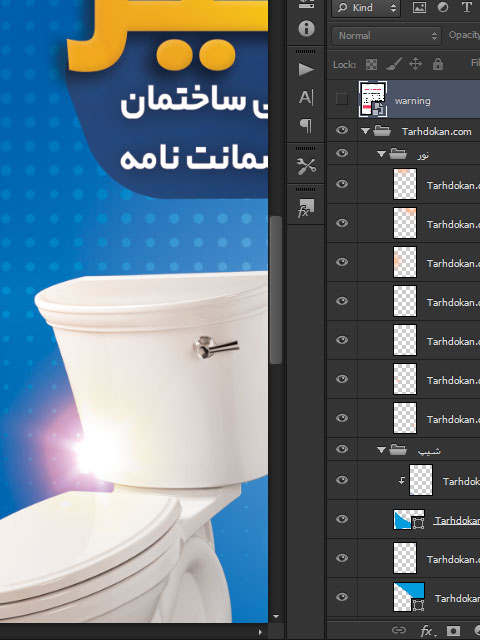The width and height of the screenshot is (480, 640).
Task: Add a layer style with fx button
Action: click(427, 631)
